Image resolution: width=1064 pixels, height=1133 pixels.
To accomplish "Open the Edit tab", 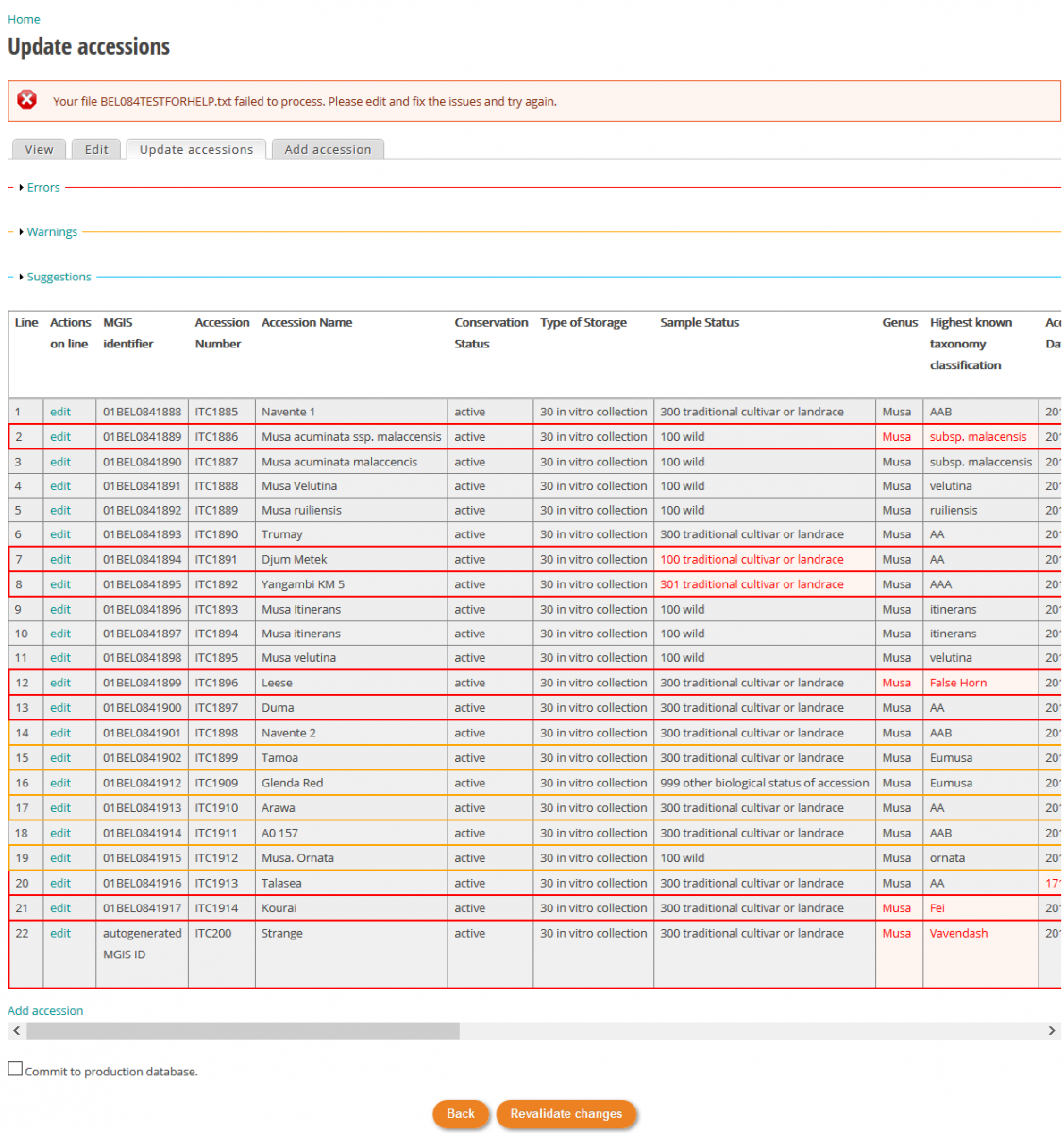I will (96, 150).
